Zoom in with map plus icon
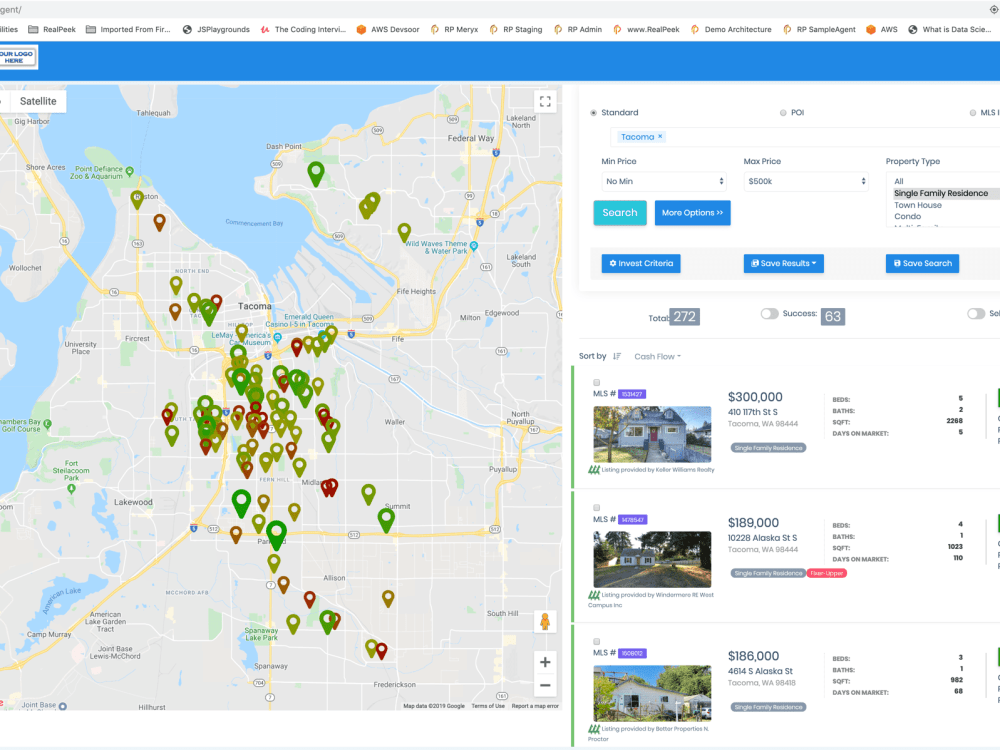The image size is (1000, 750). point(545,662)
